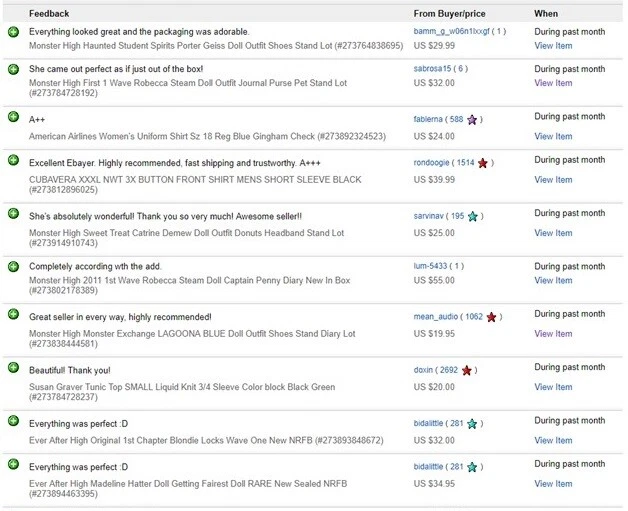Viewport: 628px width, 511px height.
Task: Click positive feedback icon beside 'A++' comment
Action: (x=13, y=117)
